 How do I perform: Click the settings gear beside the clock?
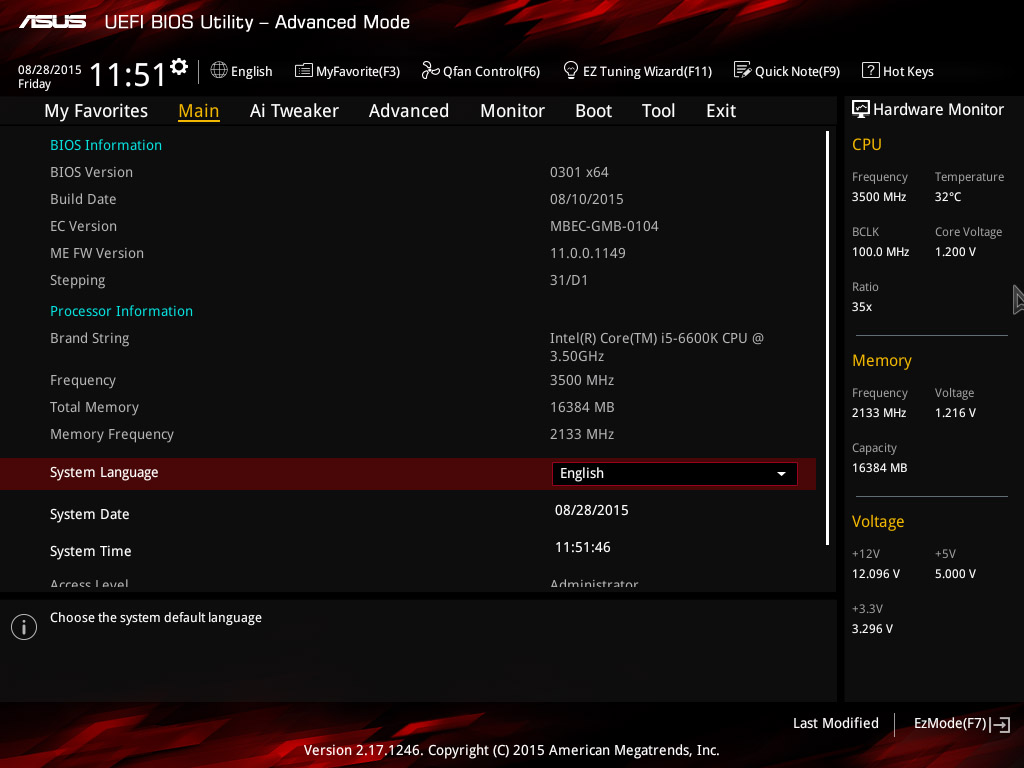coord(179,67)
